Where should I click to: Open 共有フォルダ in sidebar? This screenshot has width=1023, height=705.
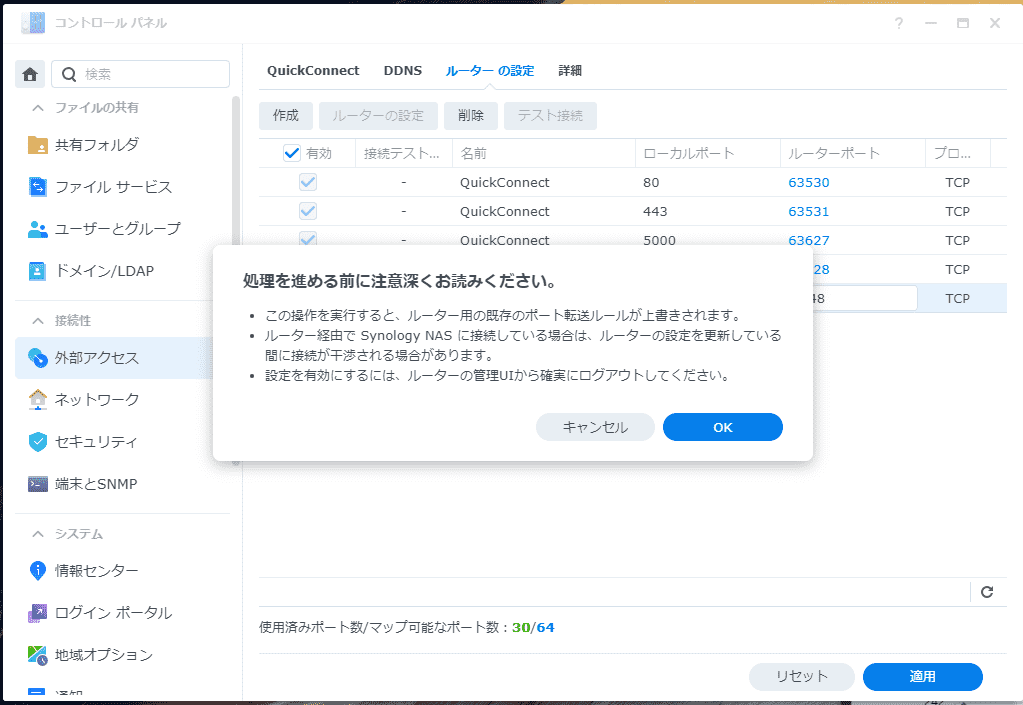(123, 145)
